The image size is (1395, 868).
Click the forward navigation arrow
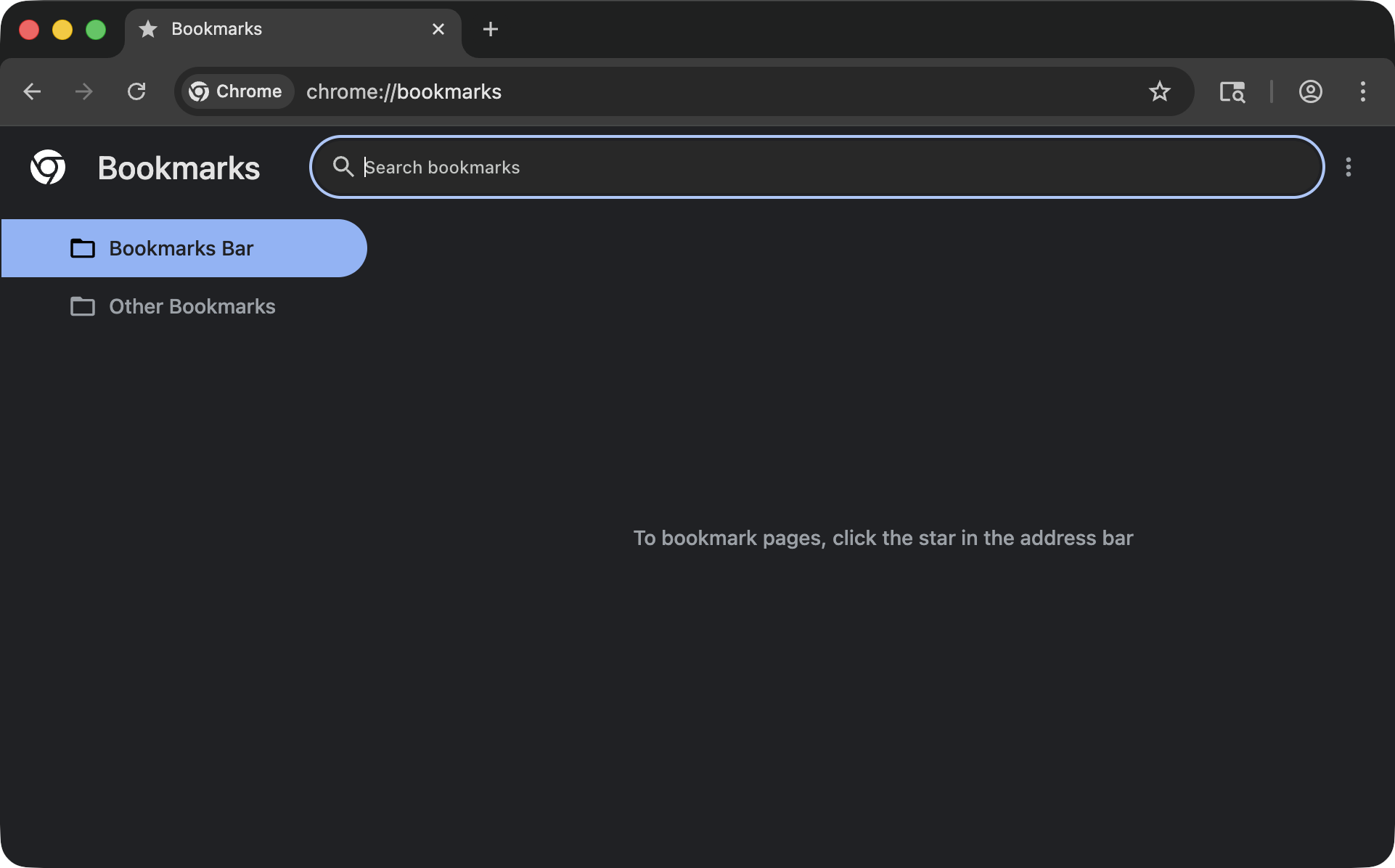[x=84, y=91]
